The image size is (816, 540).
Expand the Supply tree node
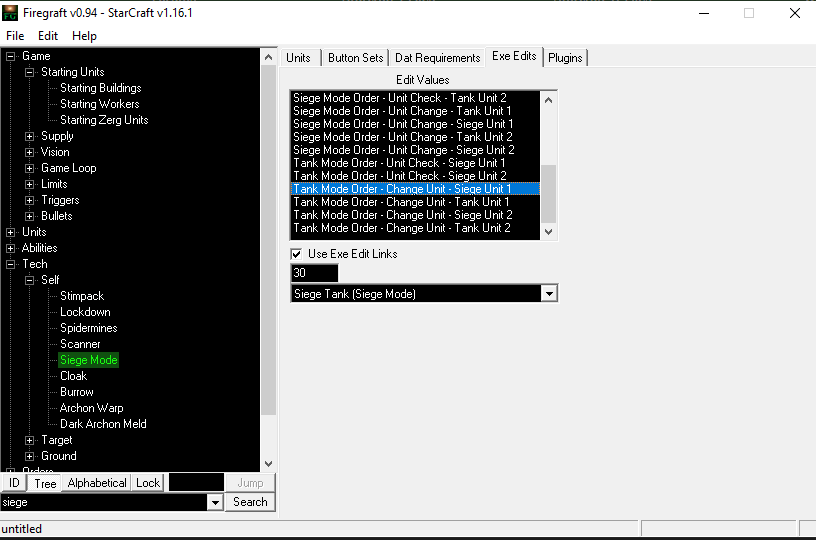click(30, 136)
